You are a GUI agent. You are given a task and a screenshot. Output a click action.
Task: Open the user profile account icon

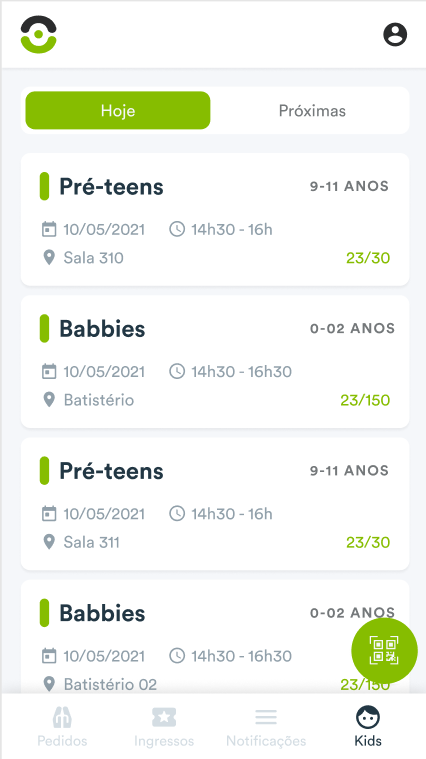(x=395, y=35)
